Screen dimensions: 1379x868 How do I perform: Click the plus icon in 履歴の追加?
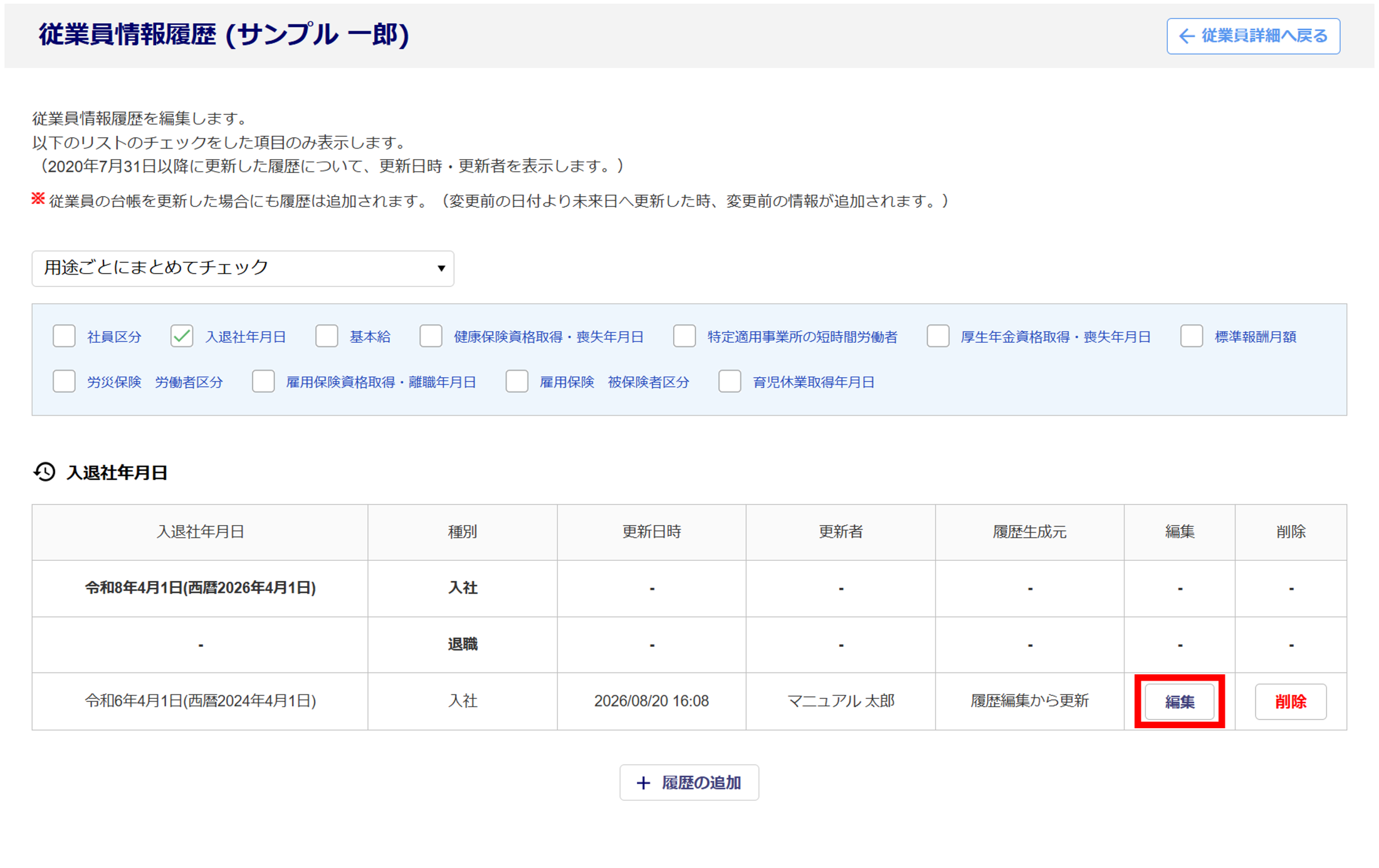tap(643, 783)
